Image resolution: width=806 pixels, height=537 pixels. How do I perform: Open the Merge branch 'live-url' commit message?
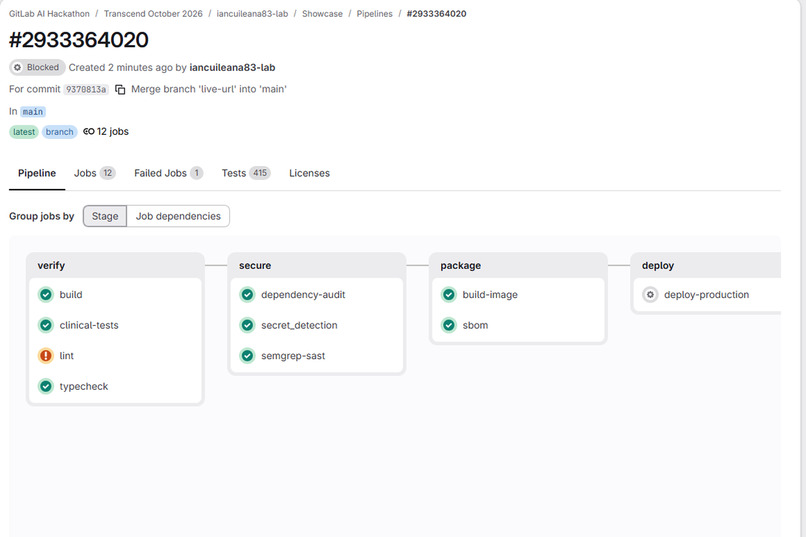point(209,89)
